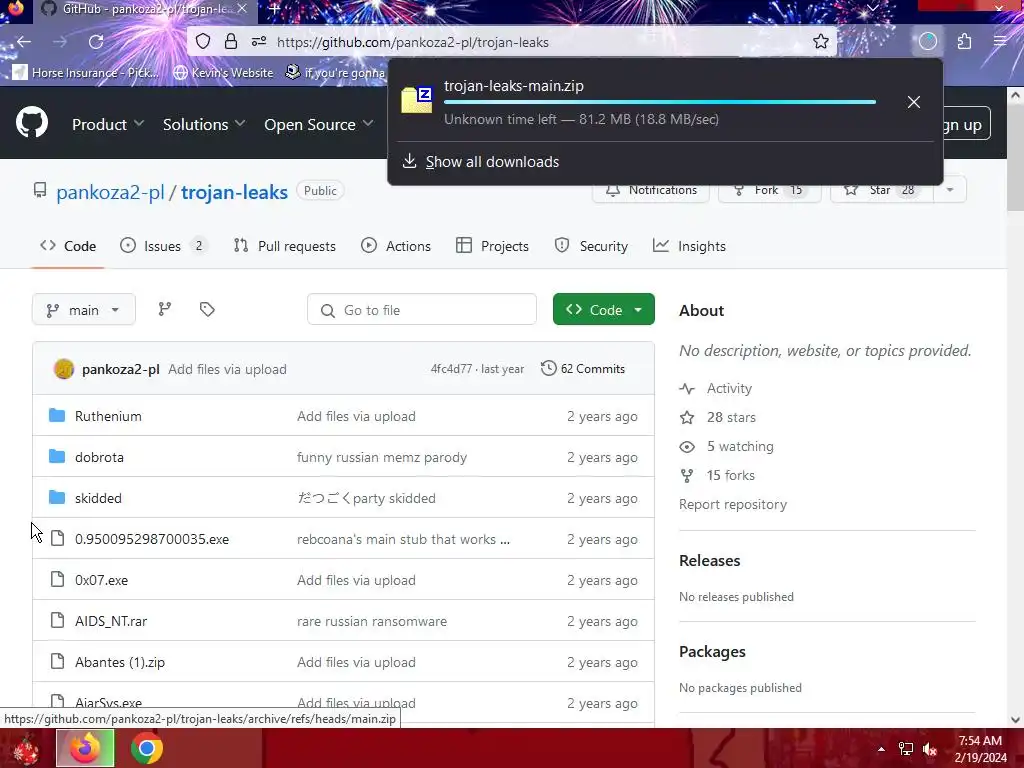Cancel the trojan-leaks-main.zip download
The width and height of the screenshot is (1024, 768).
(x=914, y=102)
